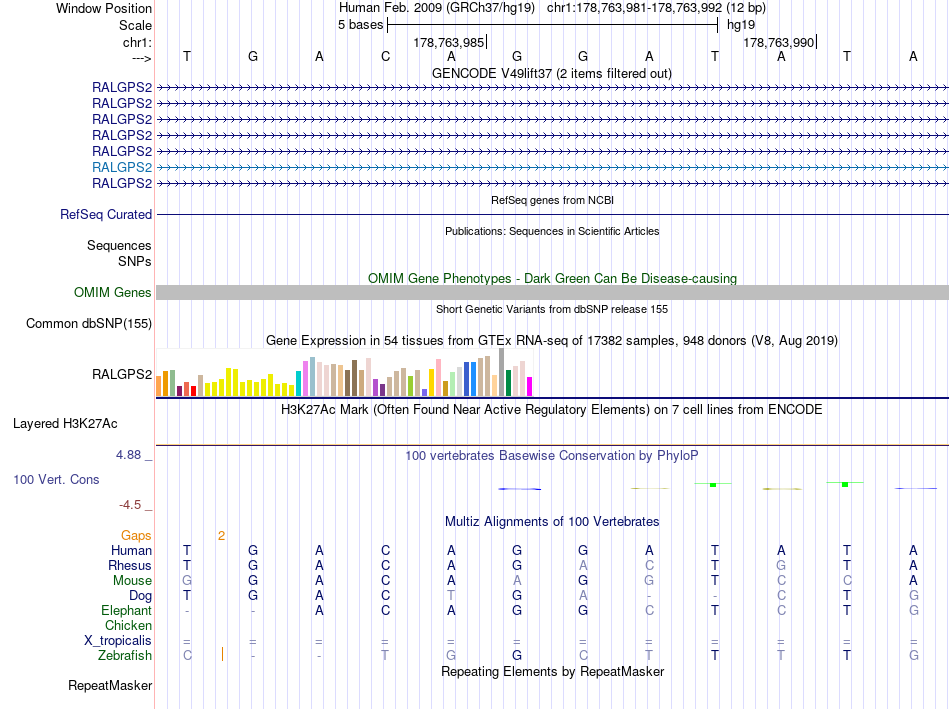
Task: Click the orange Gaps label
Action: pyautogui.click(x=136, y=536)
